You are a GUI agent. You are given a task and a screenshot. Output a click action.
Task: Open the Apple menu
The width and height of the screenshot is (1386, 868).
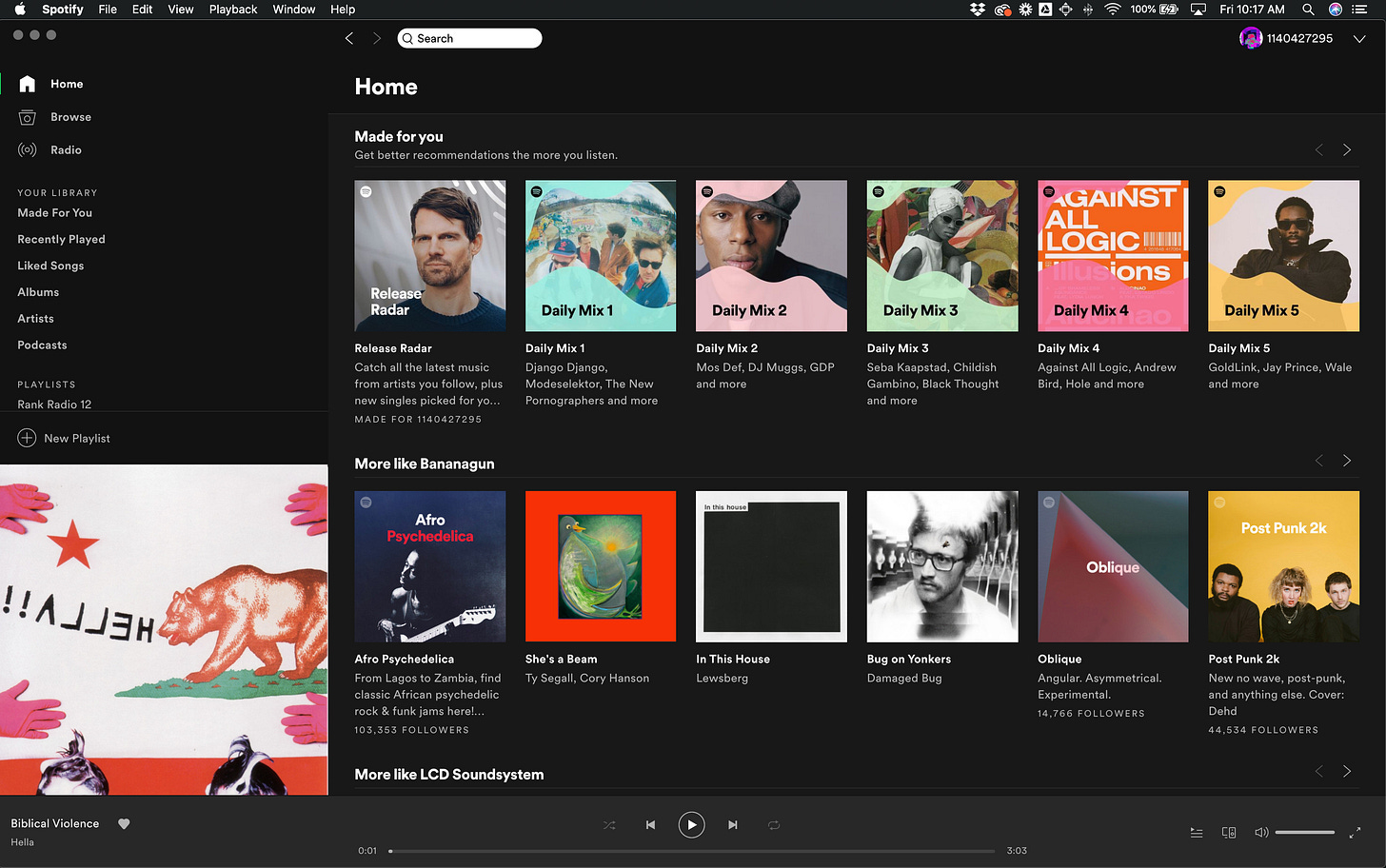[19, 10]
